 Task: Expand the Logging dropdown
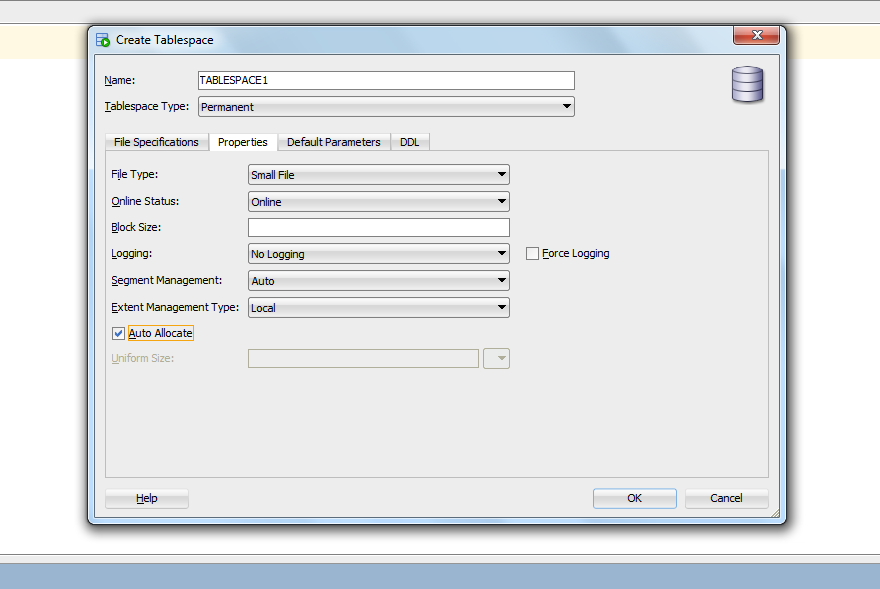(x=378, y=254)
